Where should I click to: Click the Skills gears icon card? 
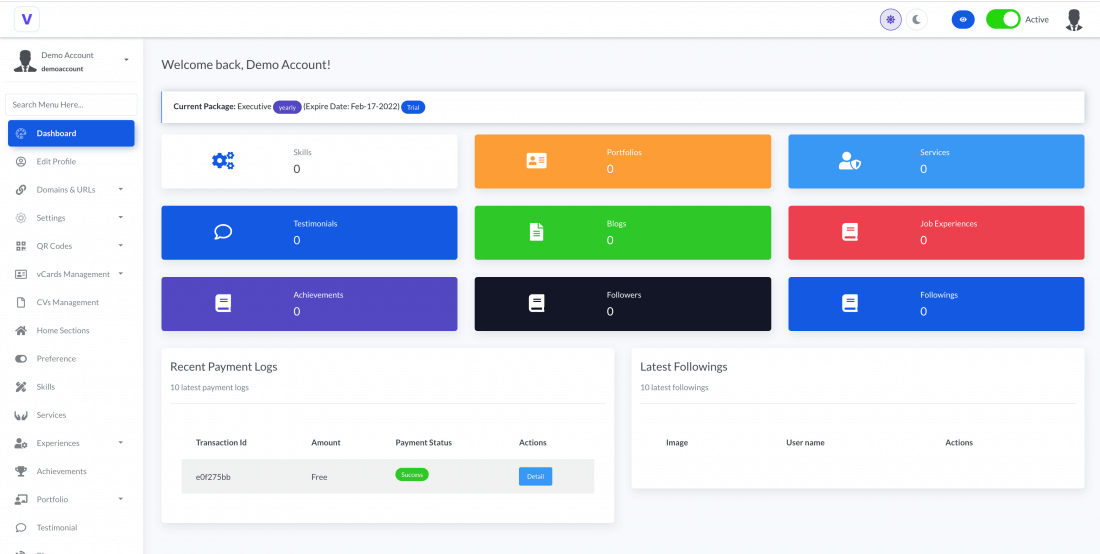(x=223, y=161)
